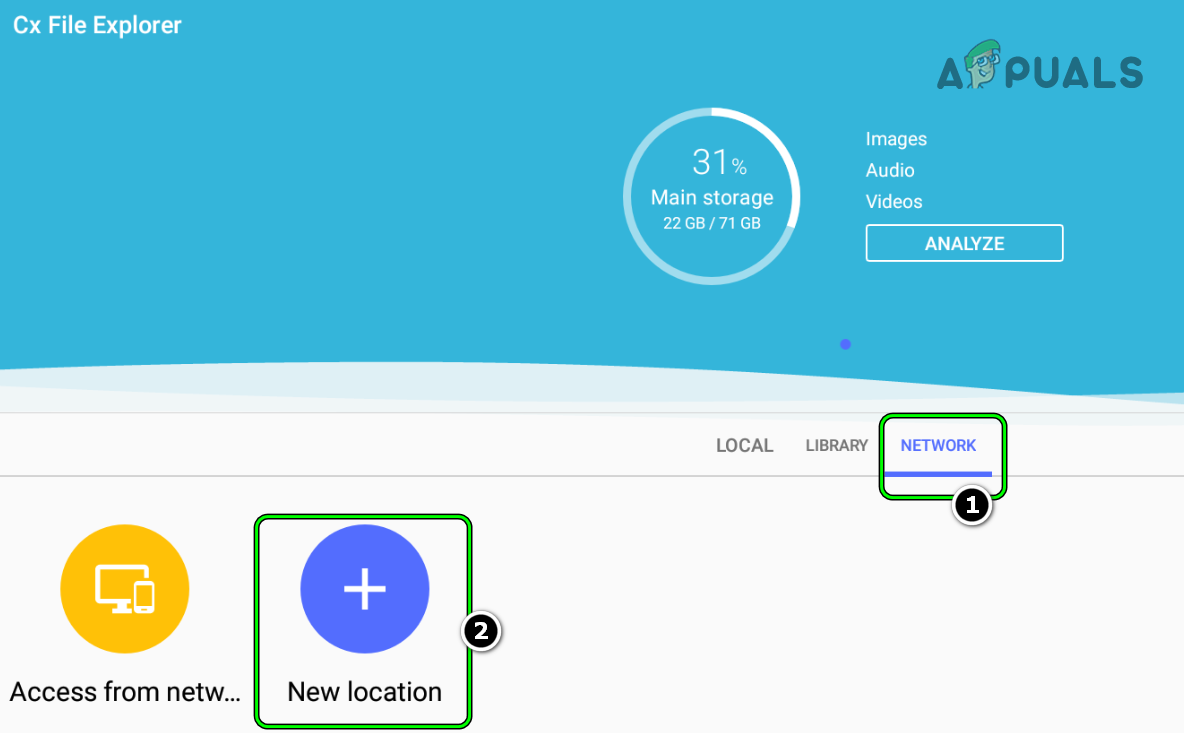Click the New location label
The image size is (1184, 733).
[365, 691]
